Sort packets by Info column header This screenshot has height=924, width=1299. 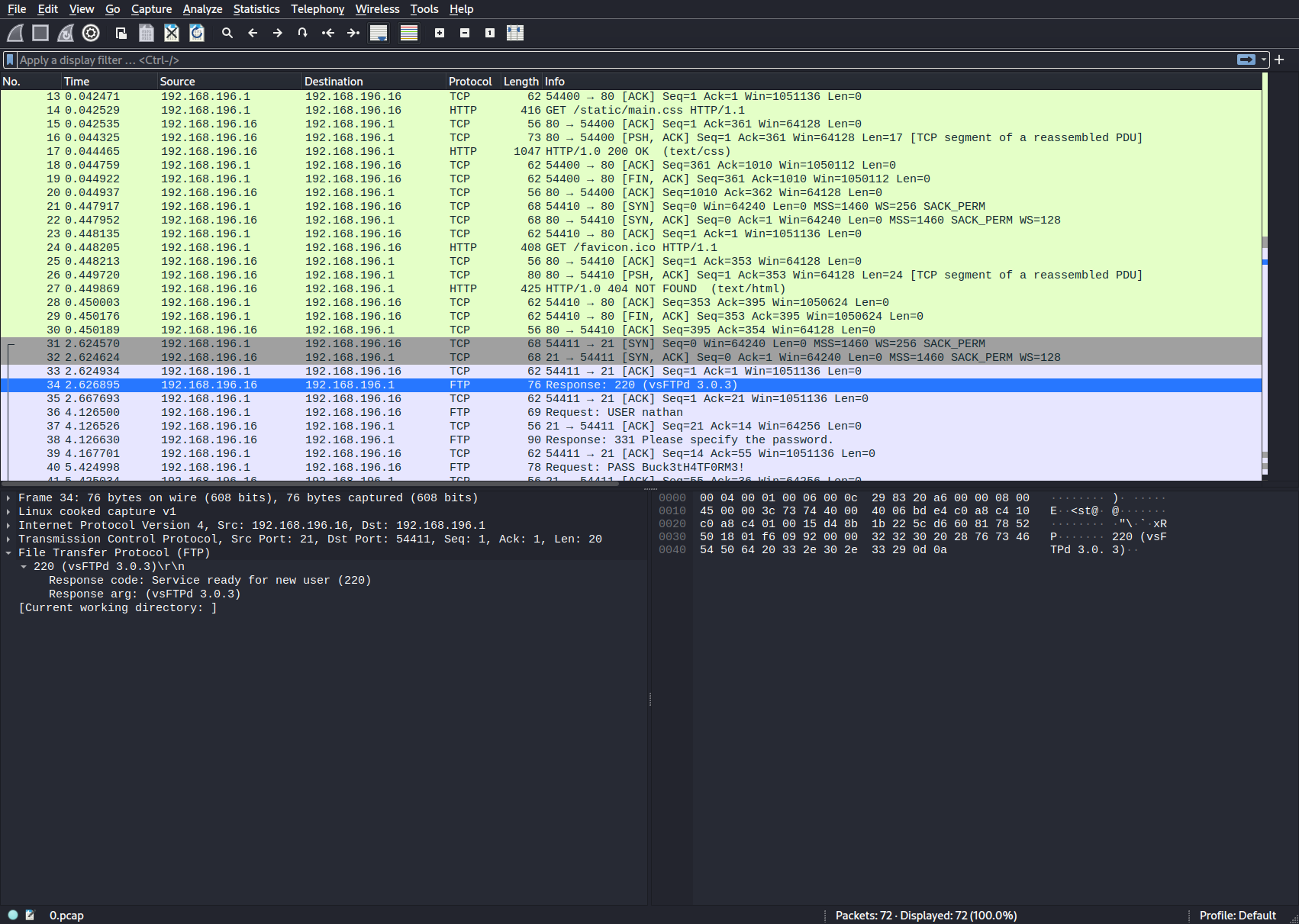tap(901, 82)
